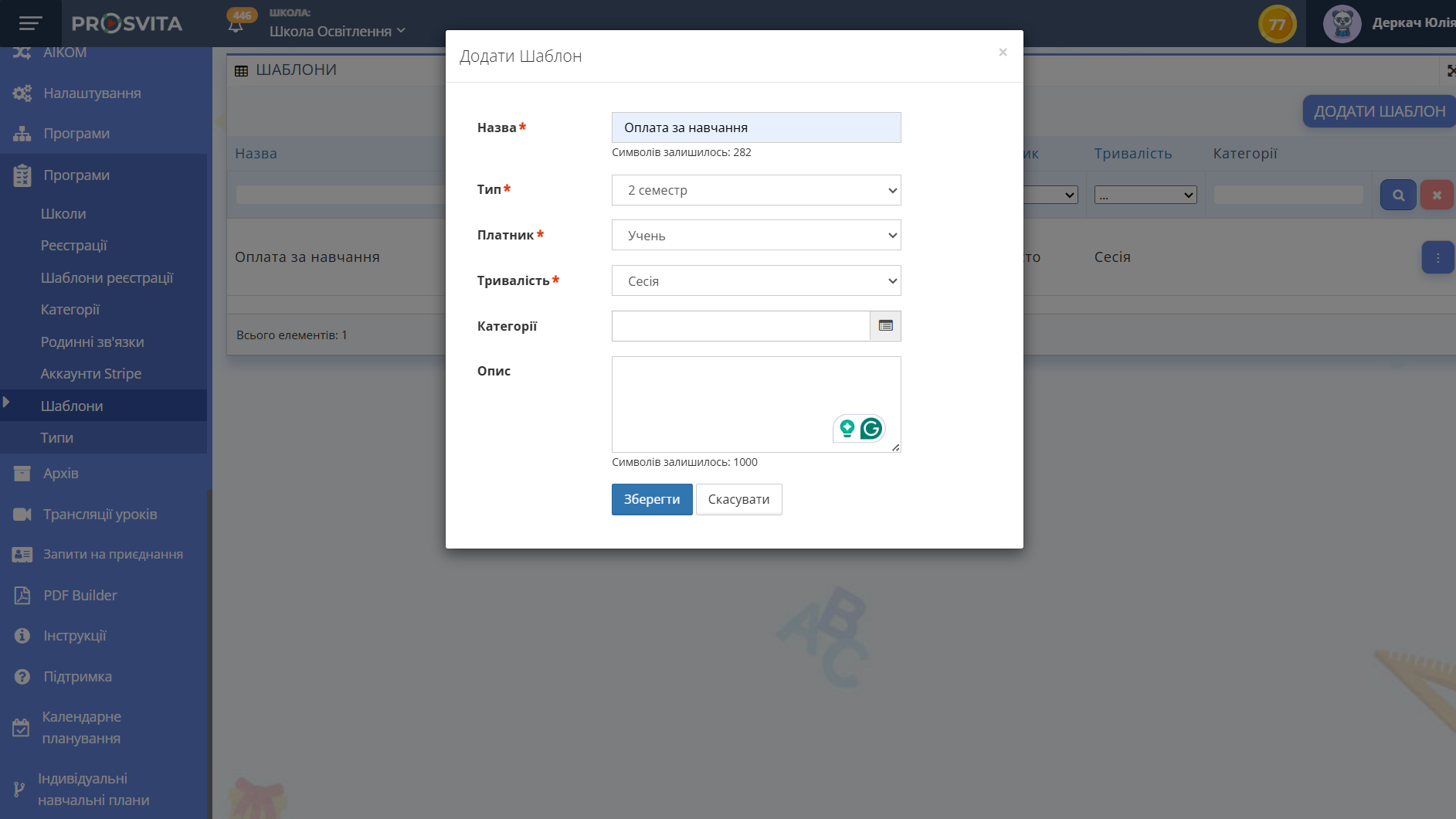The image size is (1456, 819).
Task: Click the green lightbulb suggestion icon
Action: (x=847, y=428)
